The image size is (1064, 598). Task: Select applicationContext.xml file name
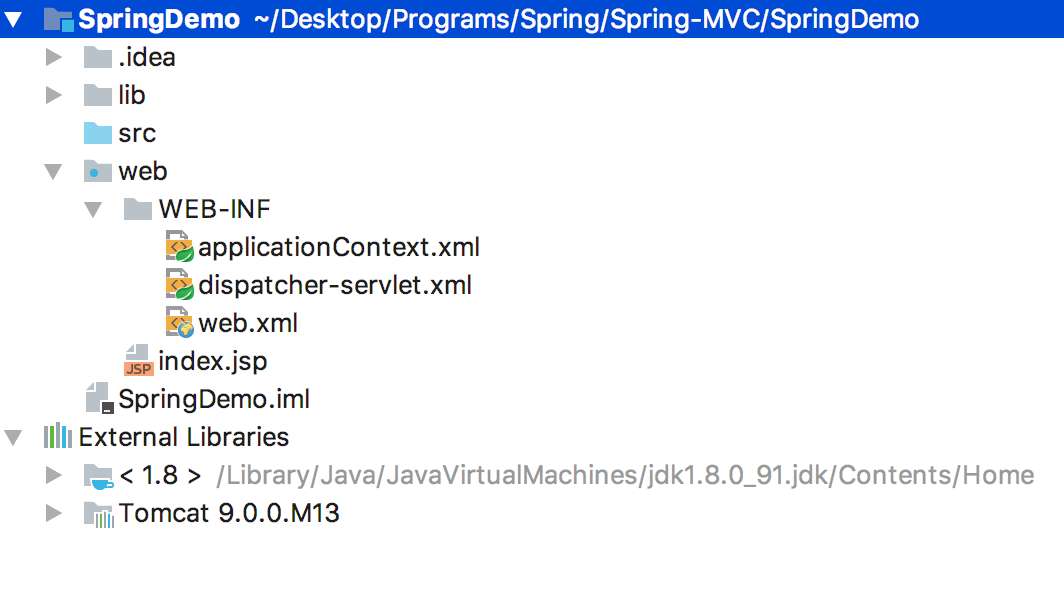[x=339, y=248]
